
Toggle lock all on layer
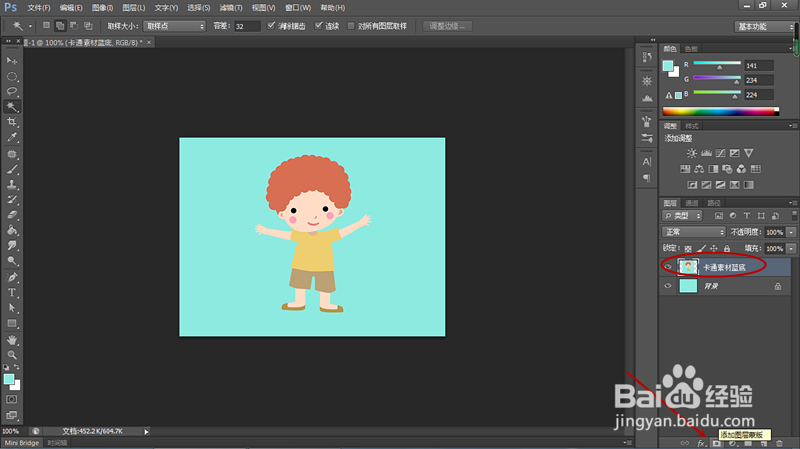[727, 248]
